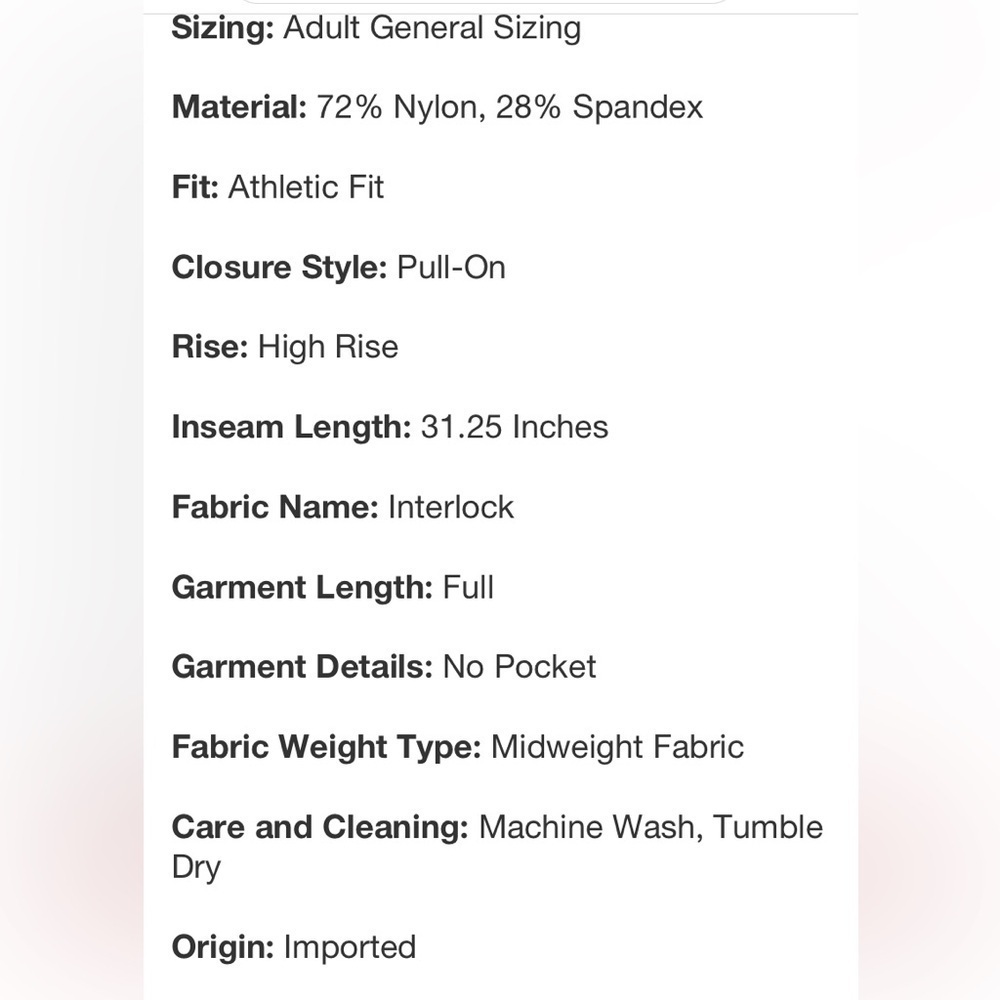Select the High Rise value
This screenshot has width=1000, height=1000.
click(x=328, y=347)
